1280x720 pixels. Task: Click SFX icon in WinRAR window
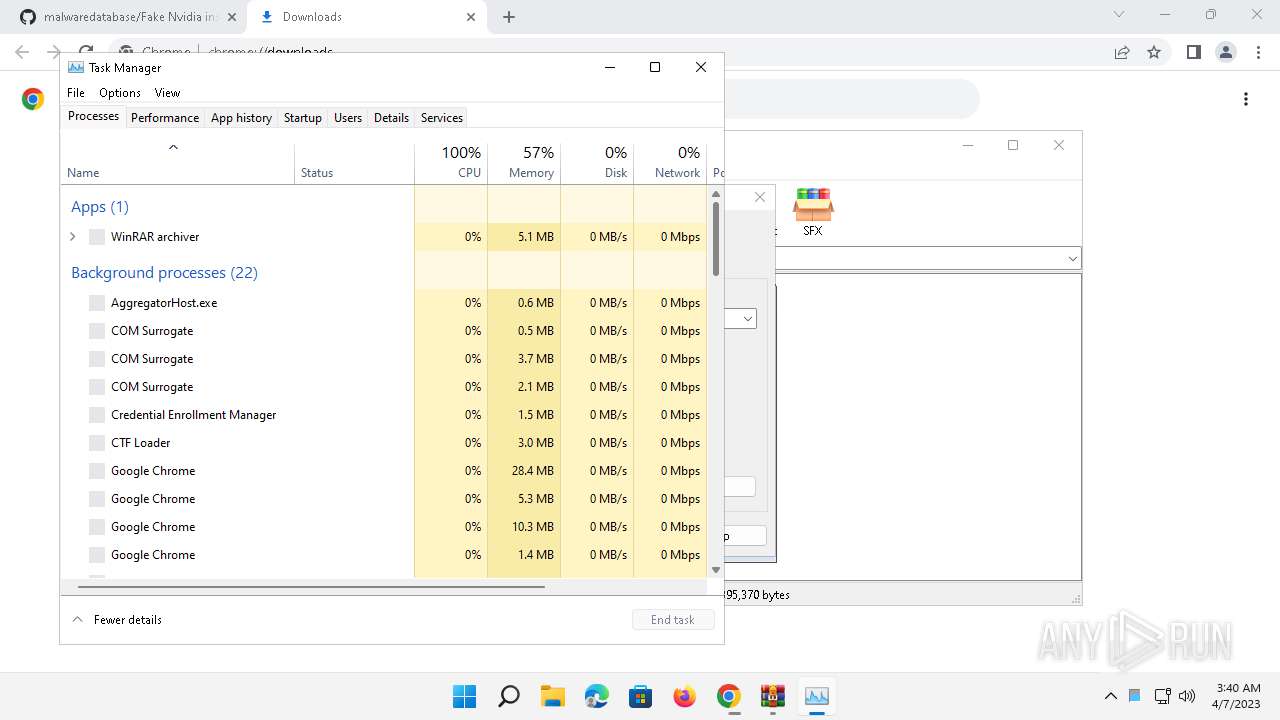click(813, 212)
